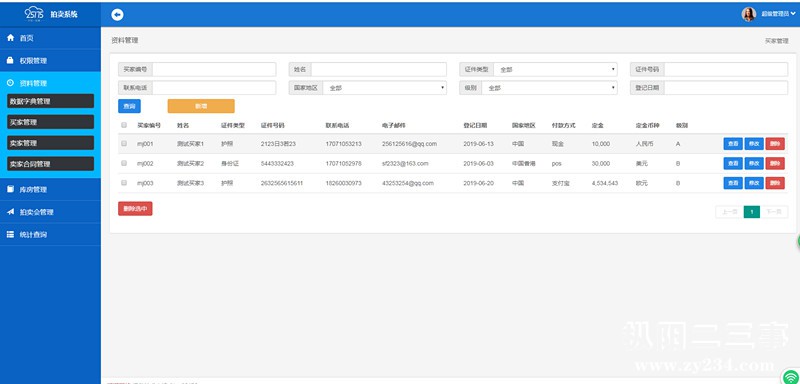Viewport: 800px width, 384px height.
Task: Click the blue 查询 button
Action: (x=129, y=106)
